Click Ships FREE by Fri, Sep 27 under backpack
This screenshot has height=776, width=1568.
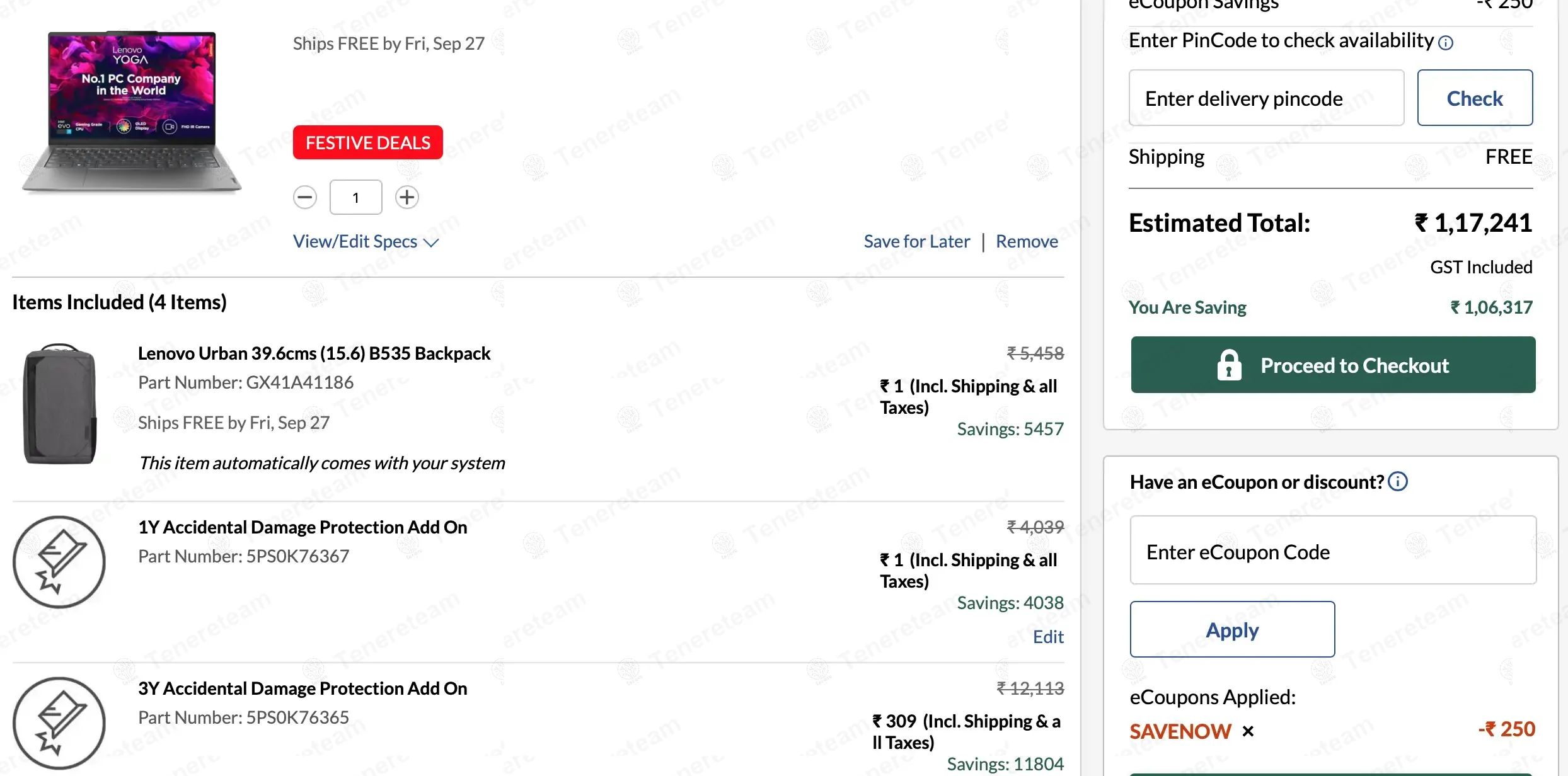coord(234,423)
